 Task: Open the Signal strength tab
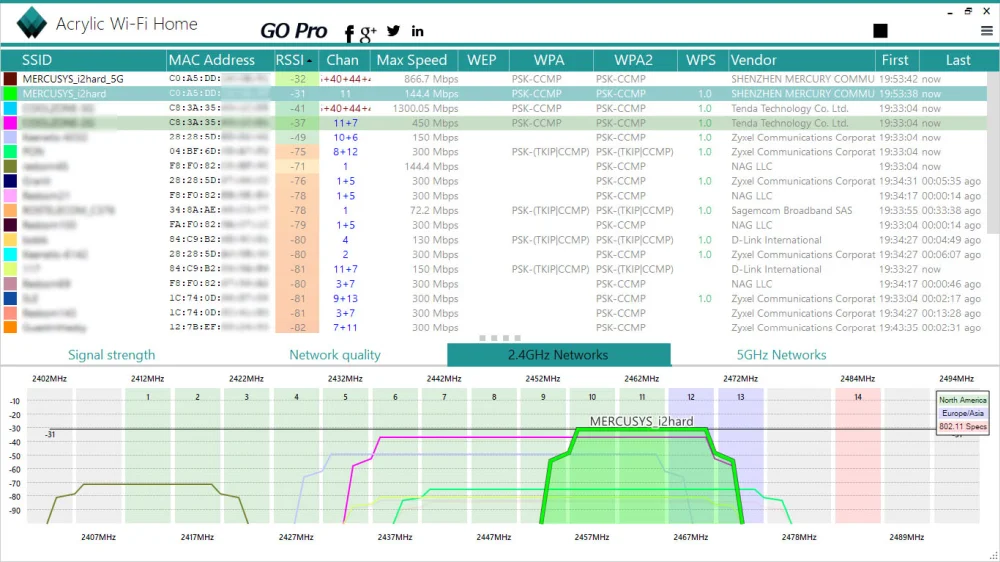pos(111,355)
